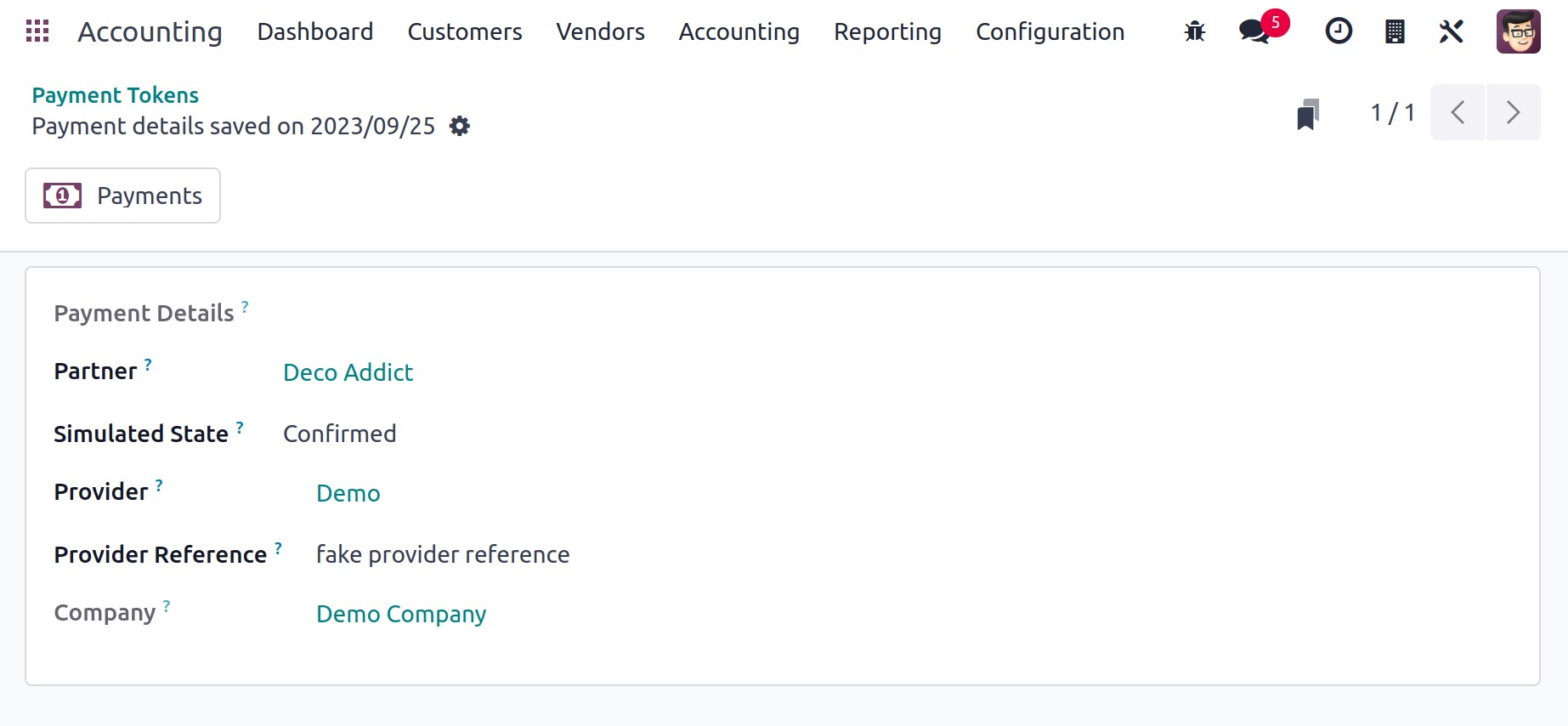Open the apps grid home menu

(37, 31)
